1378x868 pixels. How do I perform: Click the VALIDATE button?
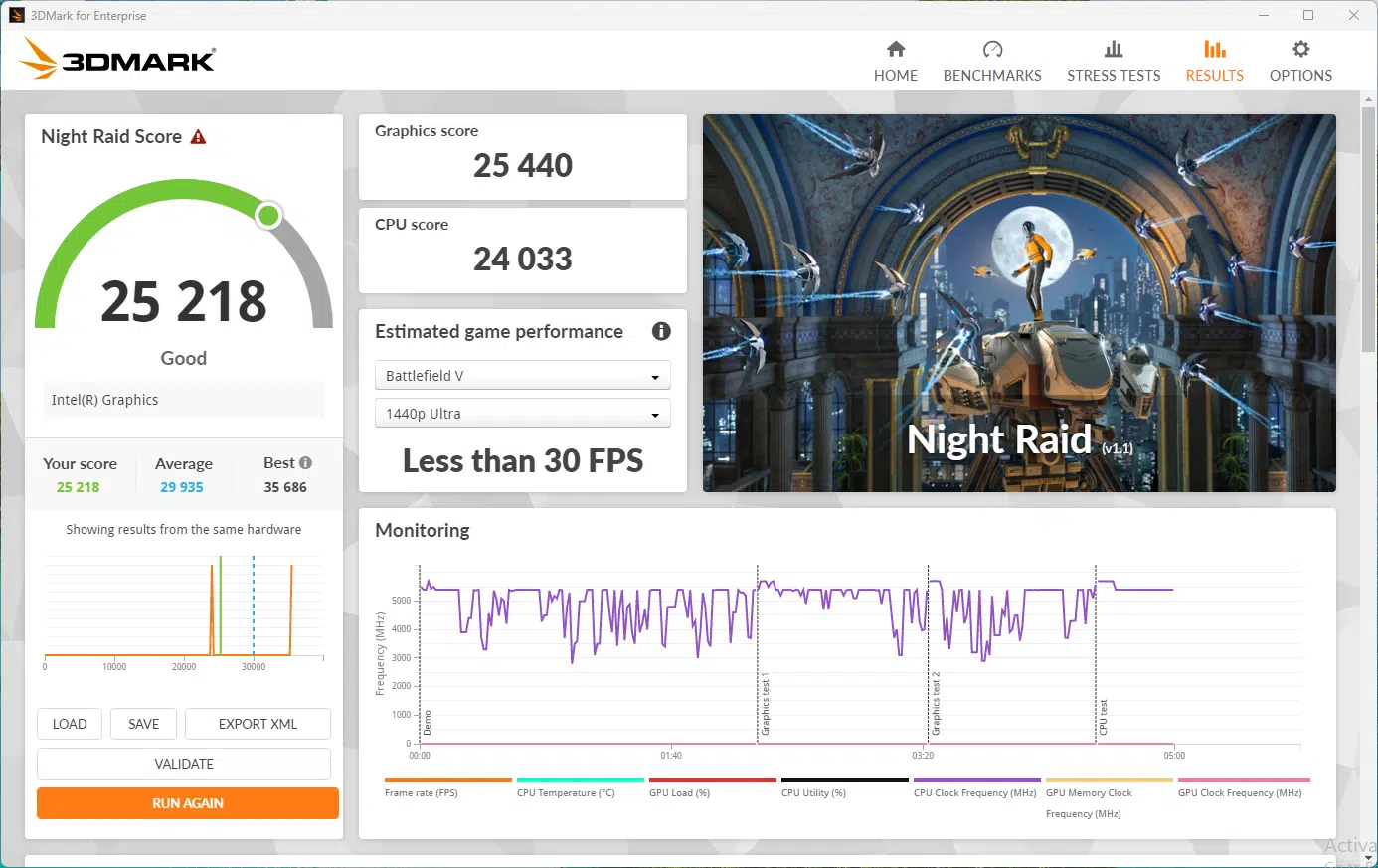[184, 764]
